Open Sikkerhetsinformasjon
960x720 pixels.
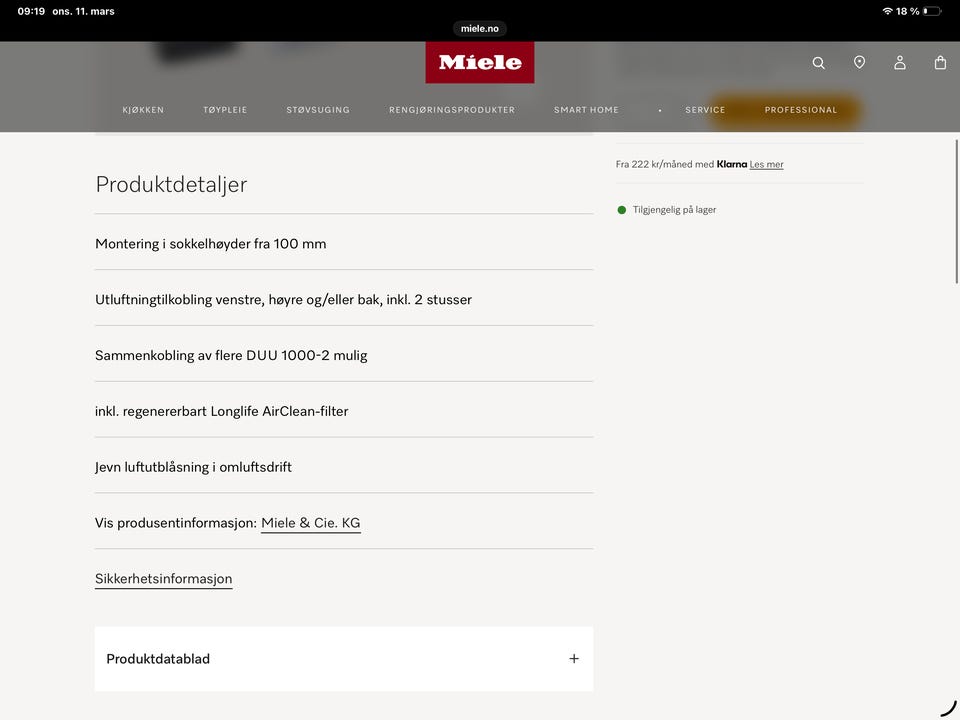(163, 578)
